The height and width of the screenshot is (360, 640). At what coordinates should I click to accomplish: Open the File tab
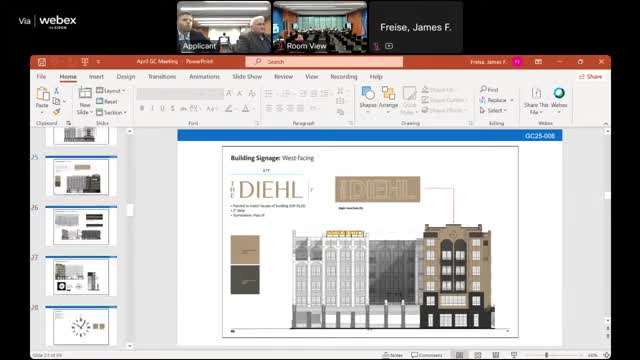[x=41, y=77]
